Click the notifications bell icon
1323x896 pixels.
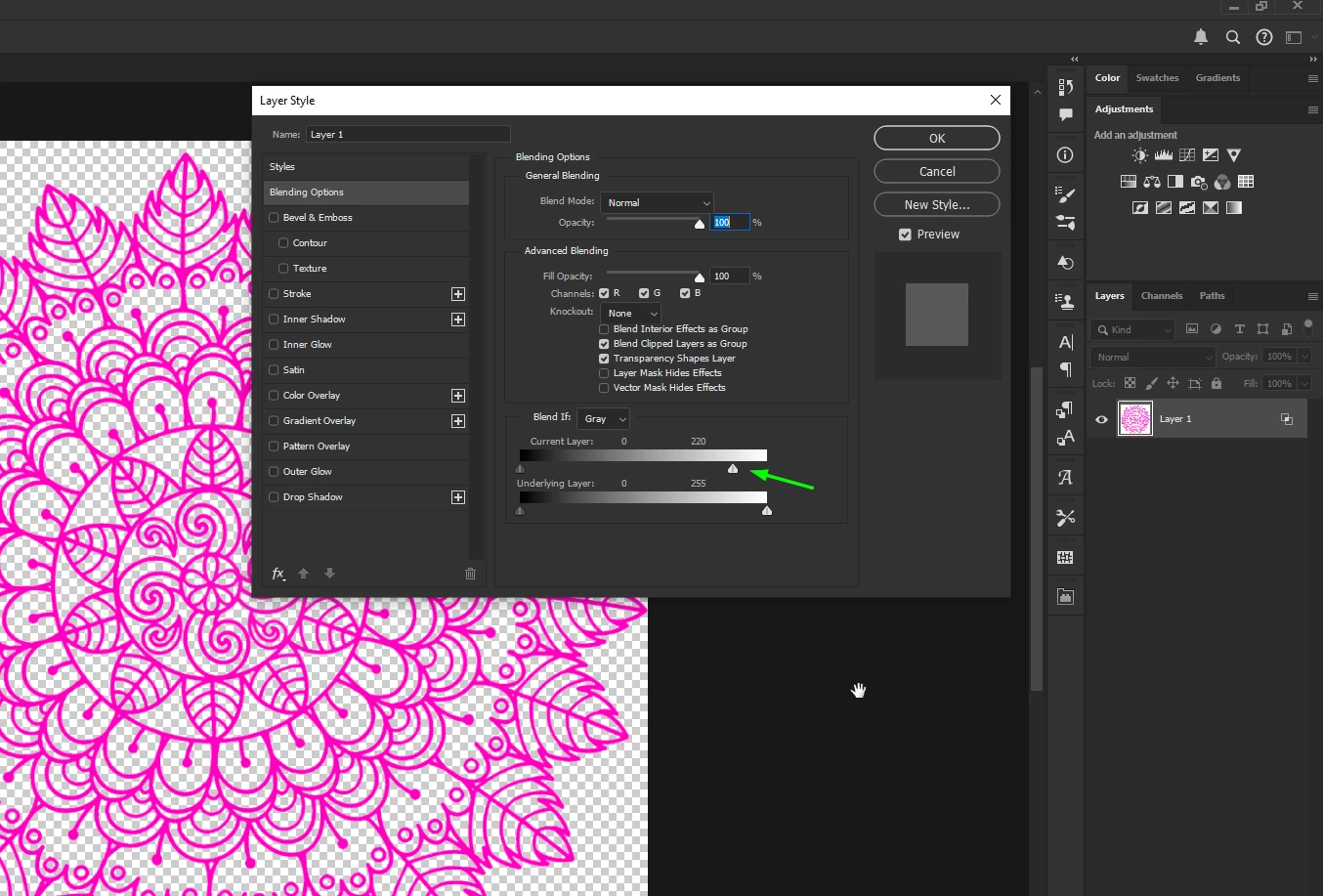coord(1201,37)
